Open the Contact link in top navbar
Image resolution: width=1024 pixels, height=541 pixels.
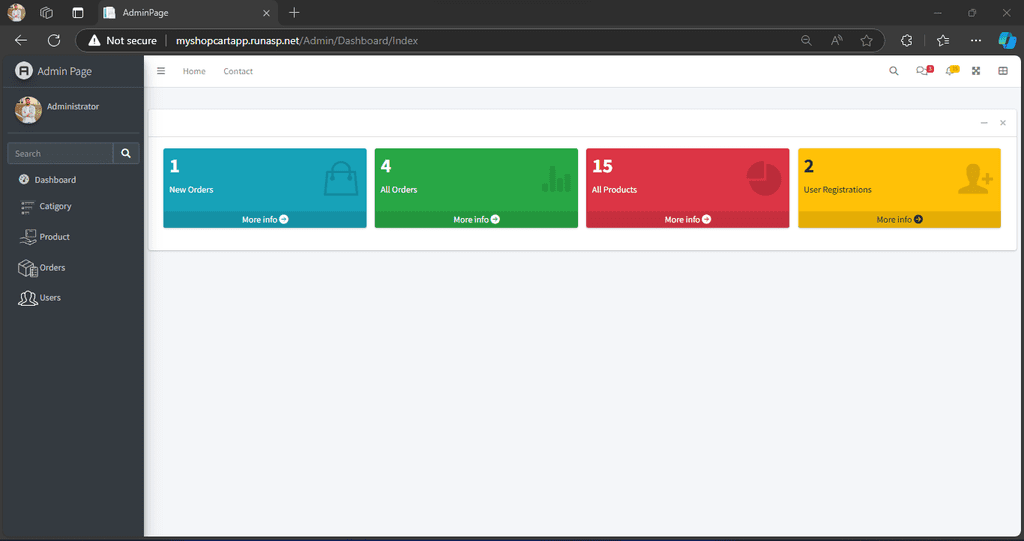point(238,71)
